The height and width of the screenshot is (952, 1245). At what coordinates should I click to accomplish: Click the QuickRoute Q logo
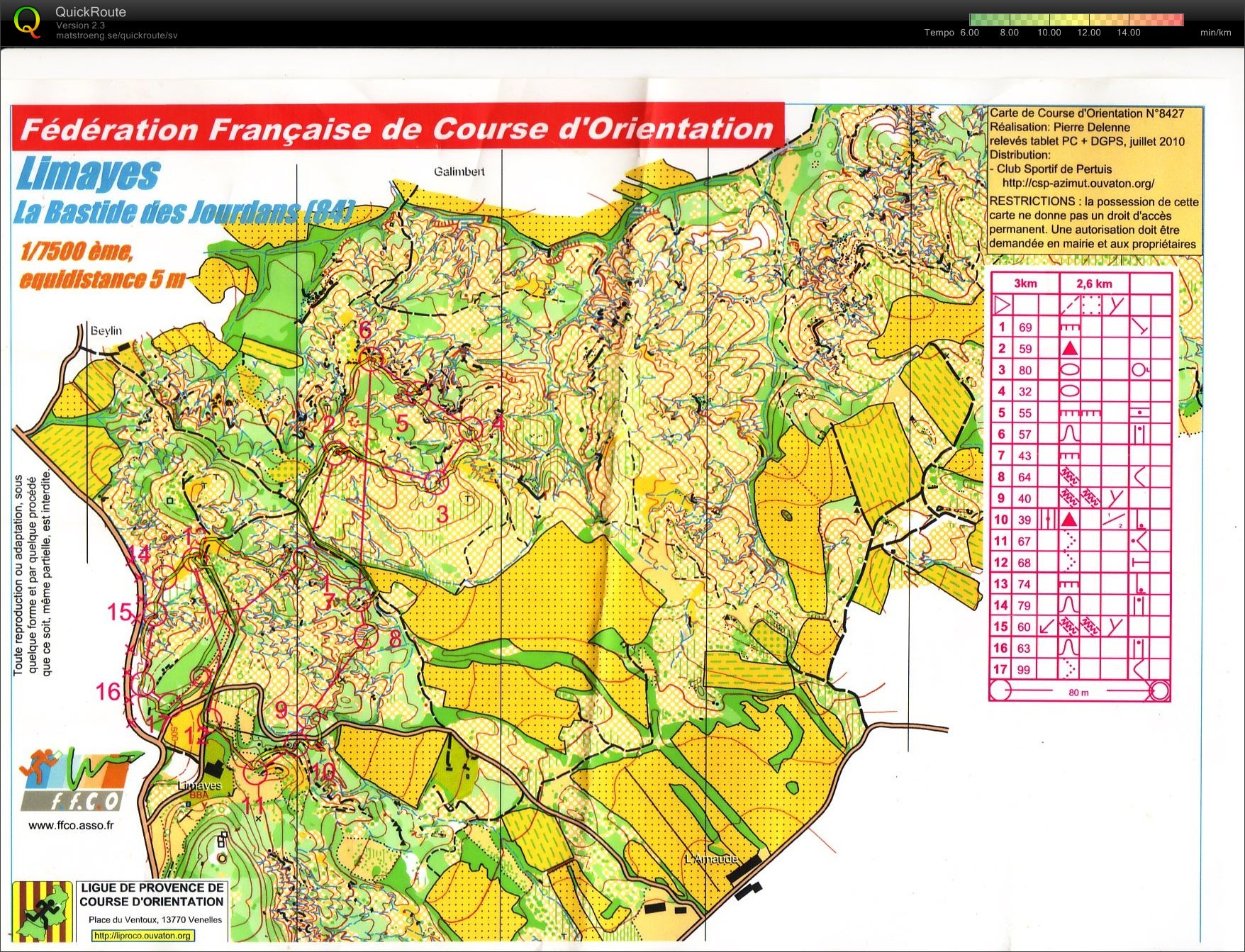coord(27,21)
